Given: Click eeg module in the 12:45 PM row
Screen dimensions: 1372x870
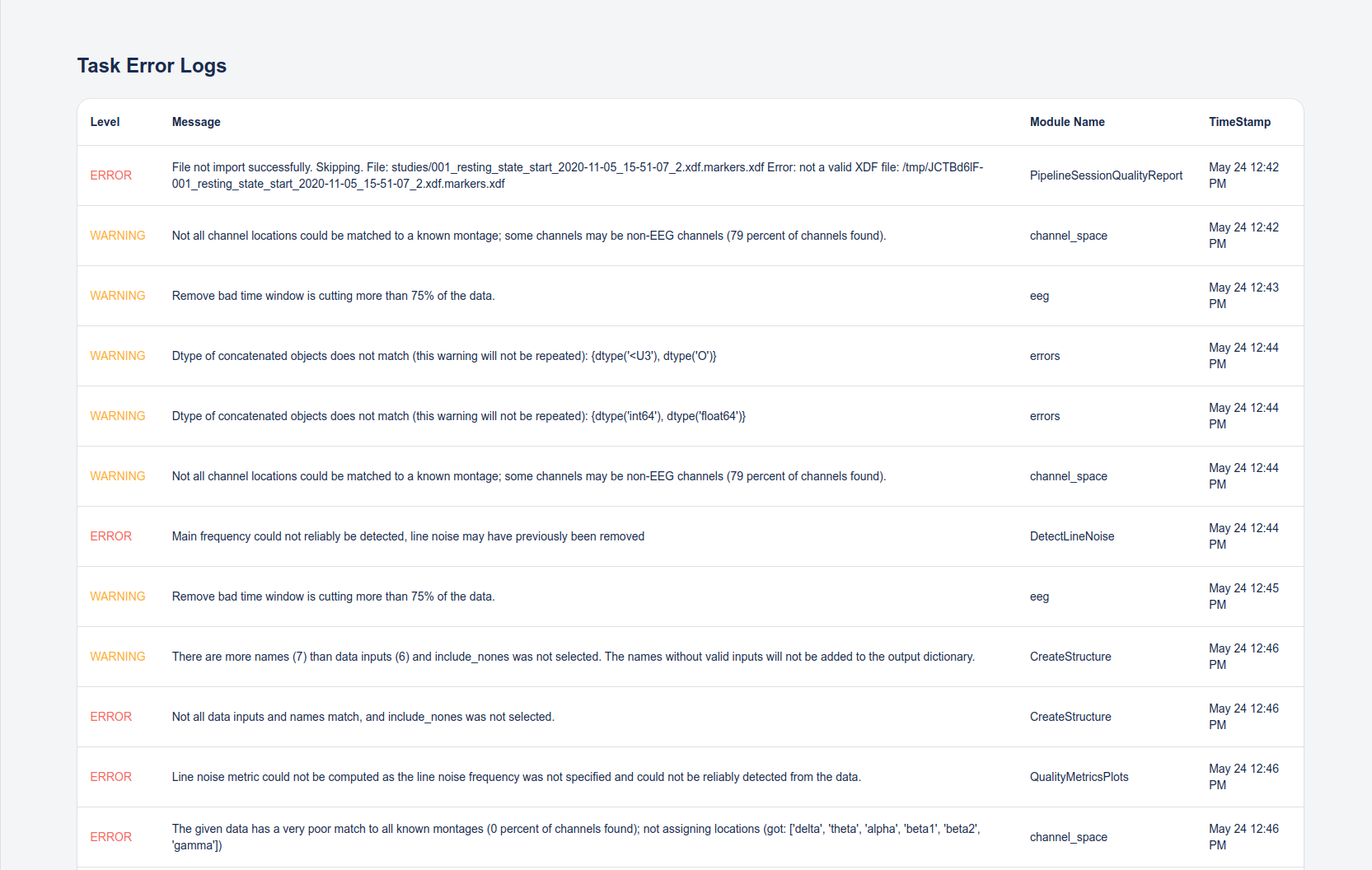Looking at the screenshot, I should [x=1039, y=596].
